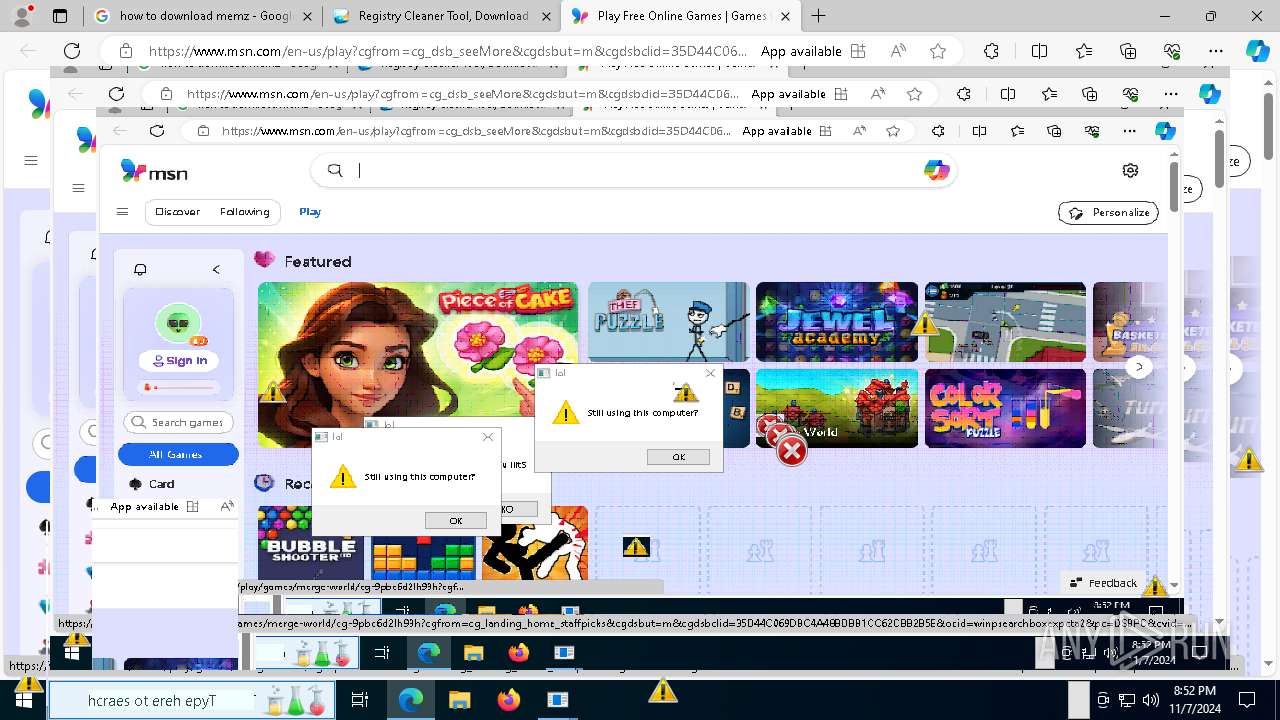Open the Jewel Academy game tile

tap(836, 322)
